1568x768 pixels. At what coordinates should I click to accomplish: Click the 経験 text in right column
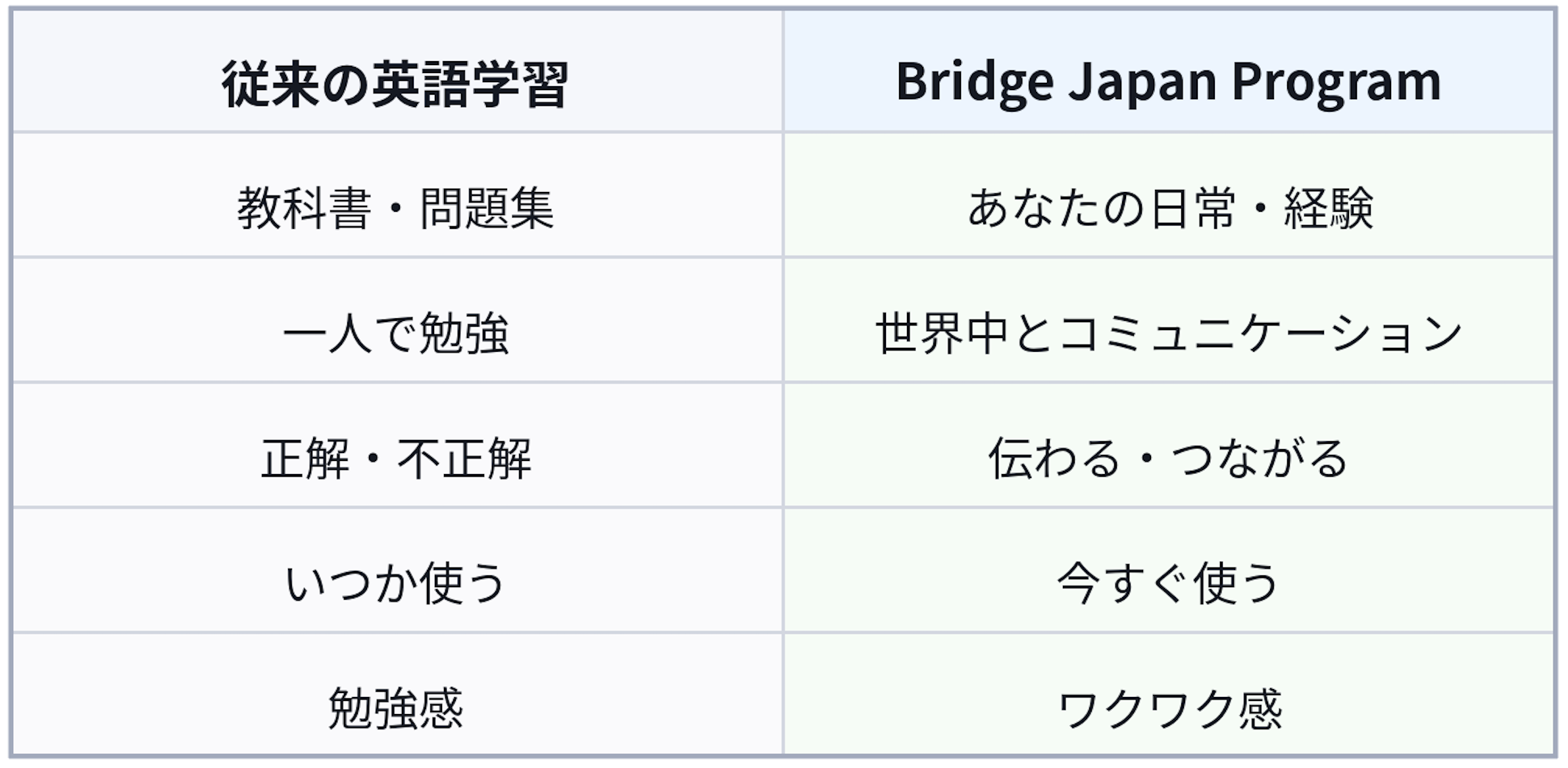[x=1329, y=208]
